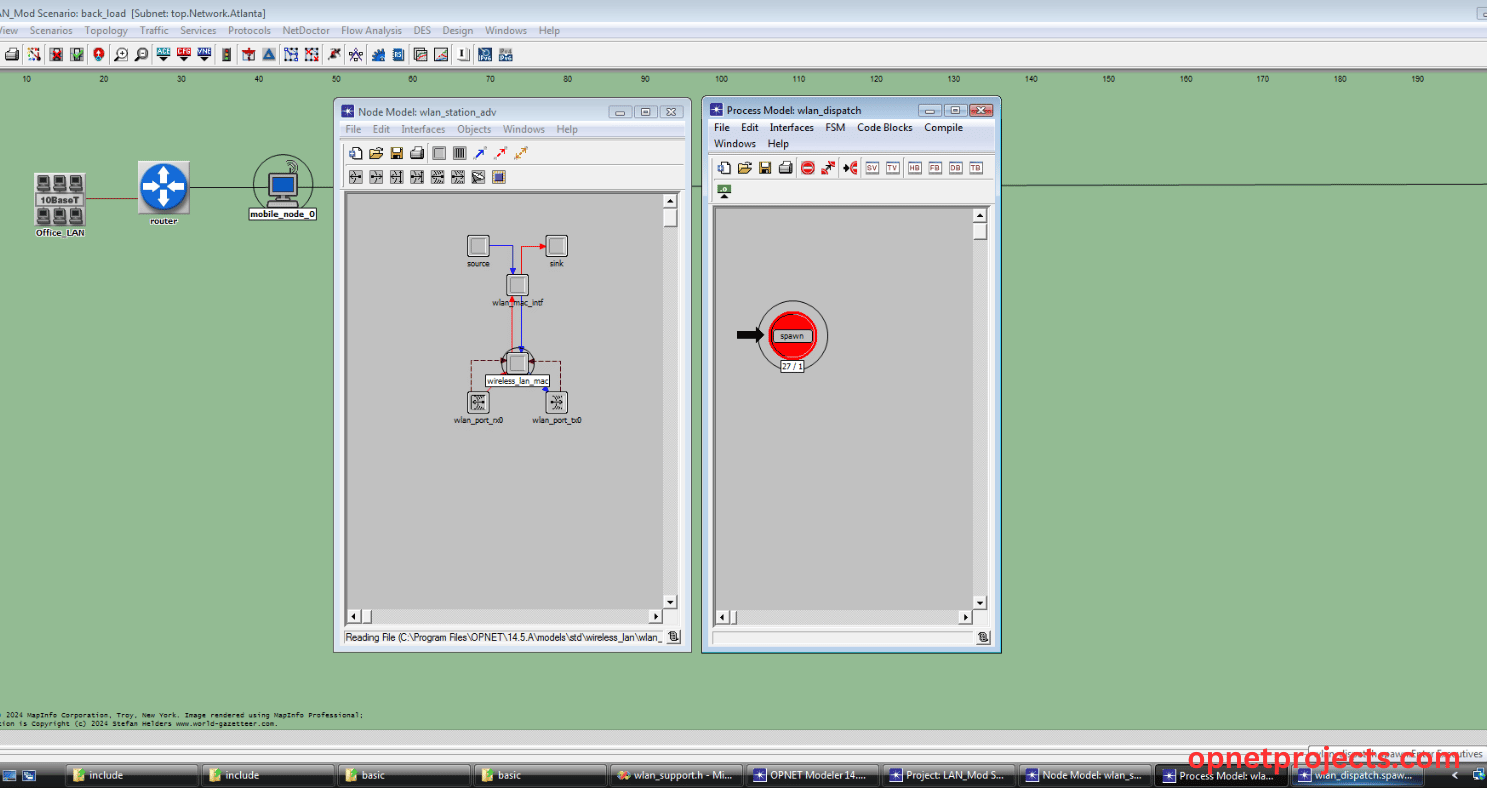The width and height of the screenshot is (1487, 788).
Task: Click External System icon in Node Model toolbar
Action: coord(499,177)
